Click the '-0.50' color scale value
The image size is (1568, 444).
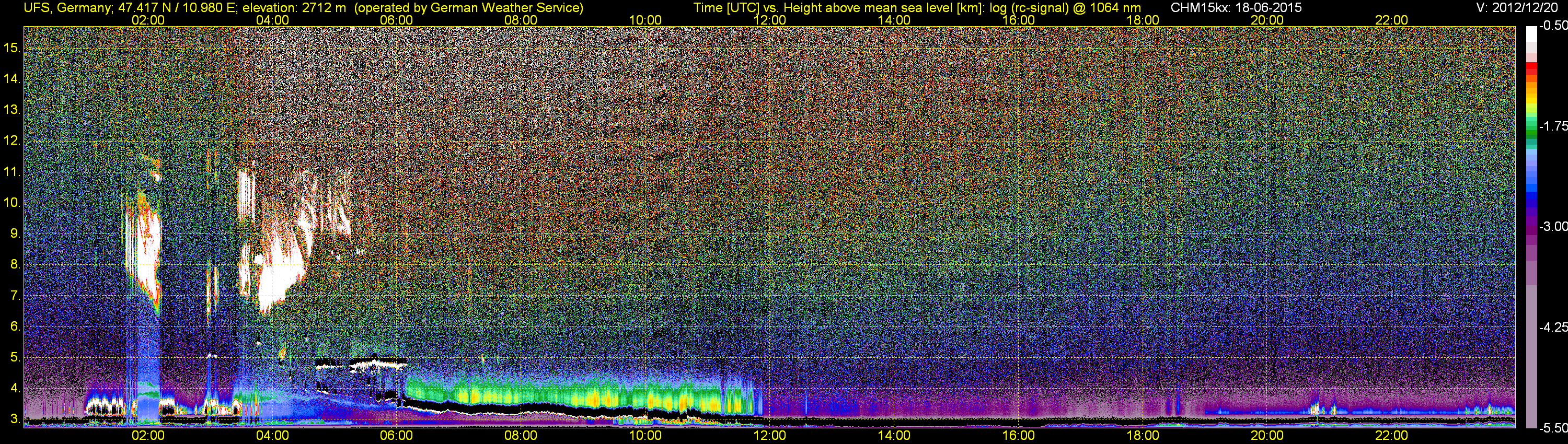click(x=1553, y=26)
